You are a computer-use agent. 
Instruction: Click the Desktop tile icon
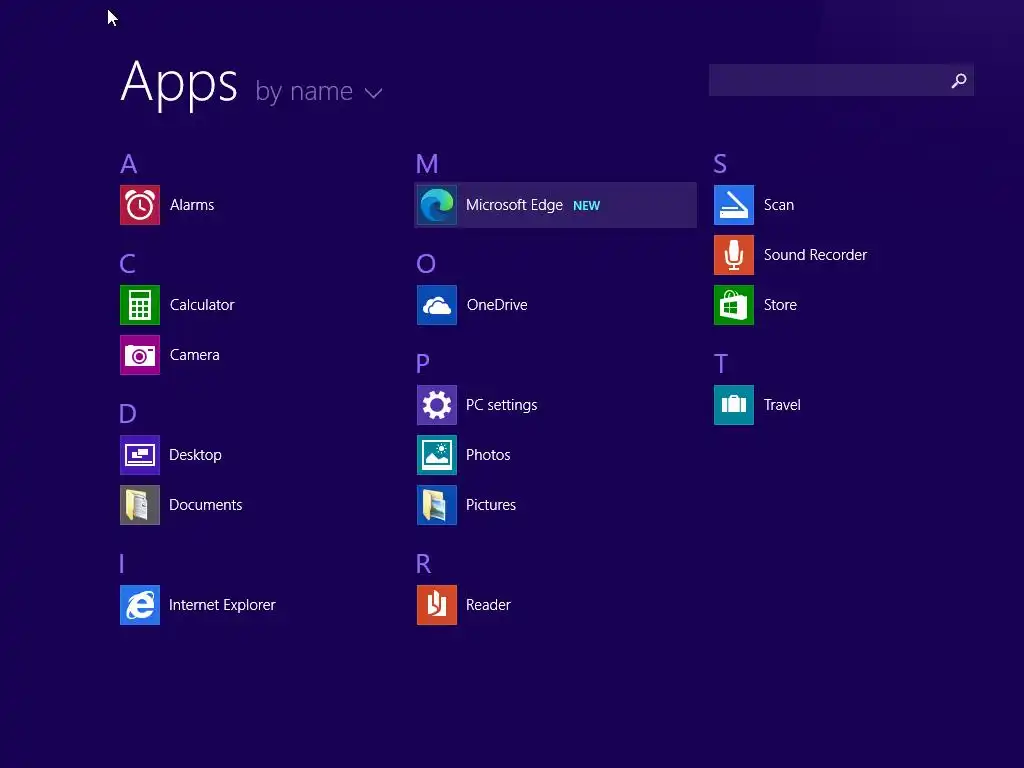pyautogui.click(x=140, y=455)
